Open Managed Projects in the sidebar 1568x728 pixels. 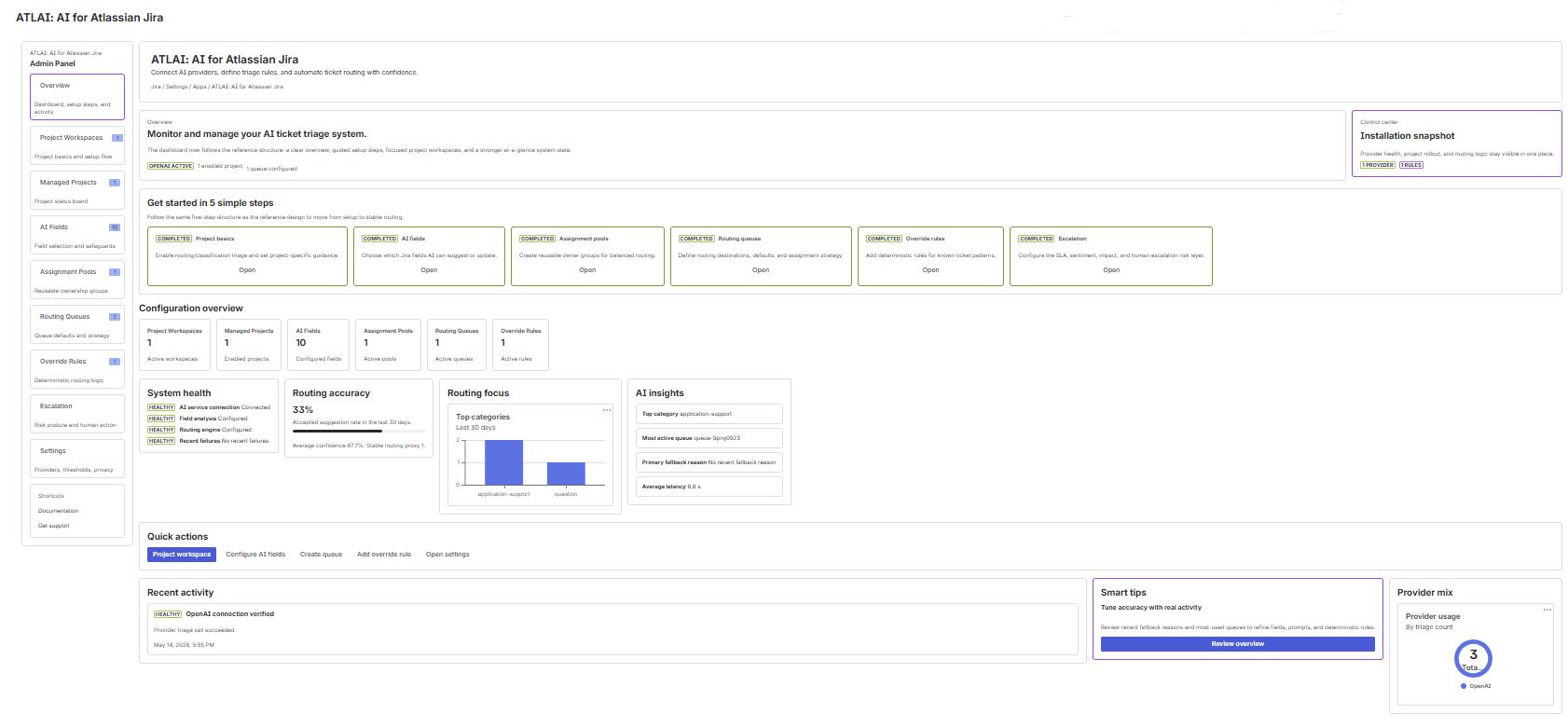pos(77,190)
